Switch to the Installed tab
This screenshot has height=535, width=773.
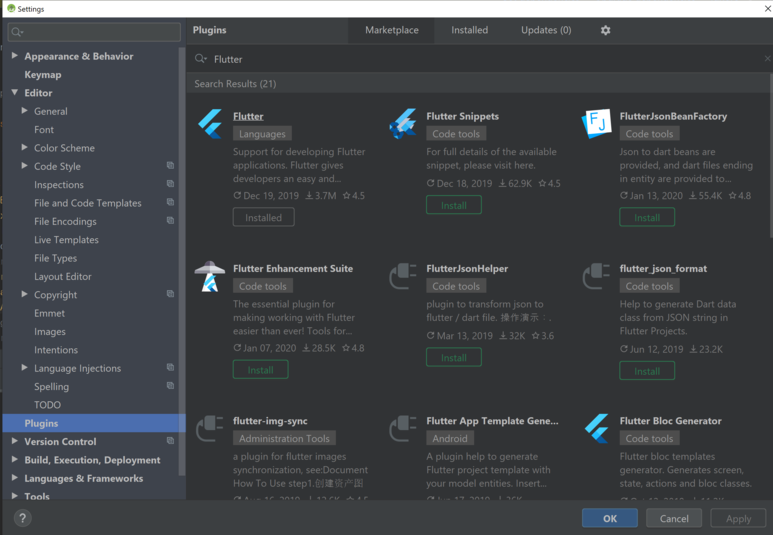click(469, 30)
